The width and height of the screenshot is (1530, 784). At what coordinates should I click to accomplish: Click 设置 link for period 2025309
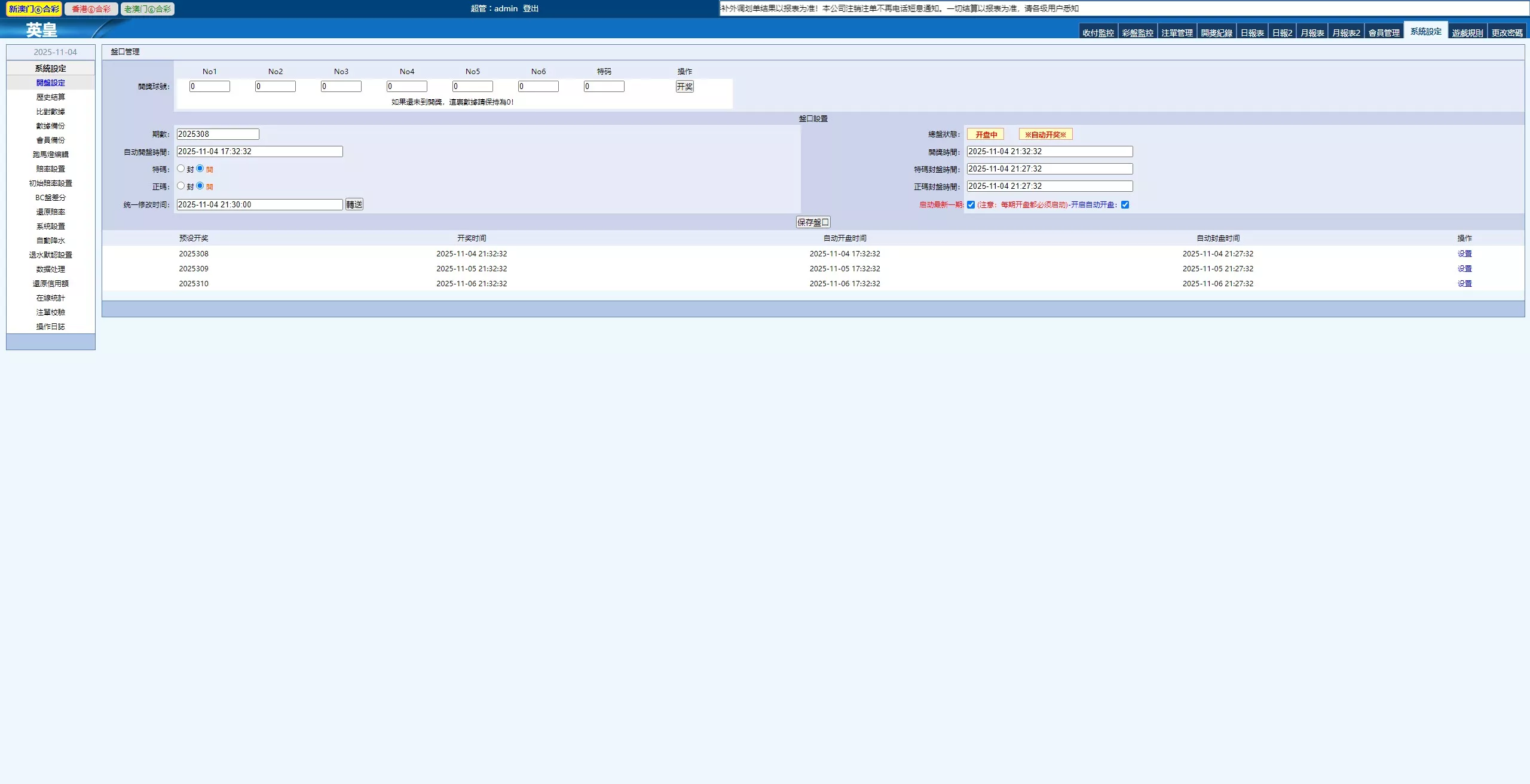(x=1464, y=269)
